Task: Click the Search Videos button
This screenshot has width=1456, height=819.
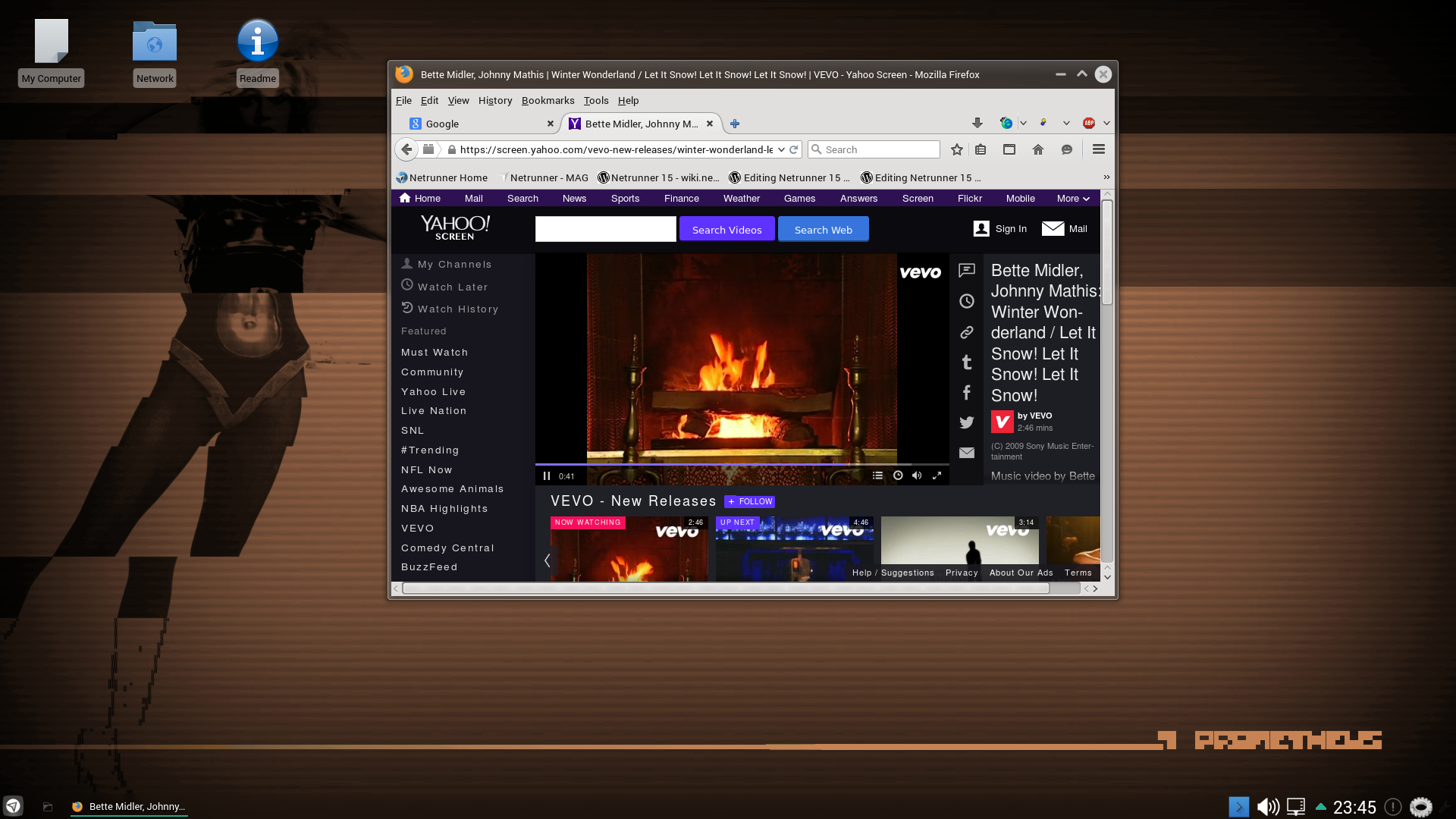Action: 726,228
